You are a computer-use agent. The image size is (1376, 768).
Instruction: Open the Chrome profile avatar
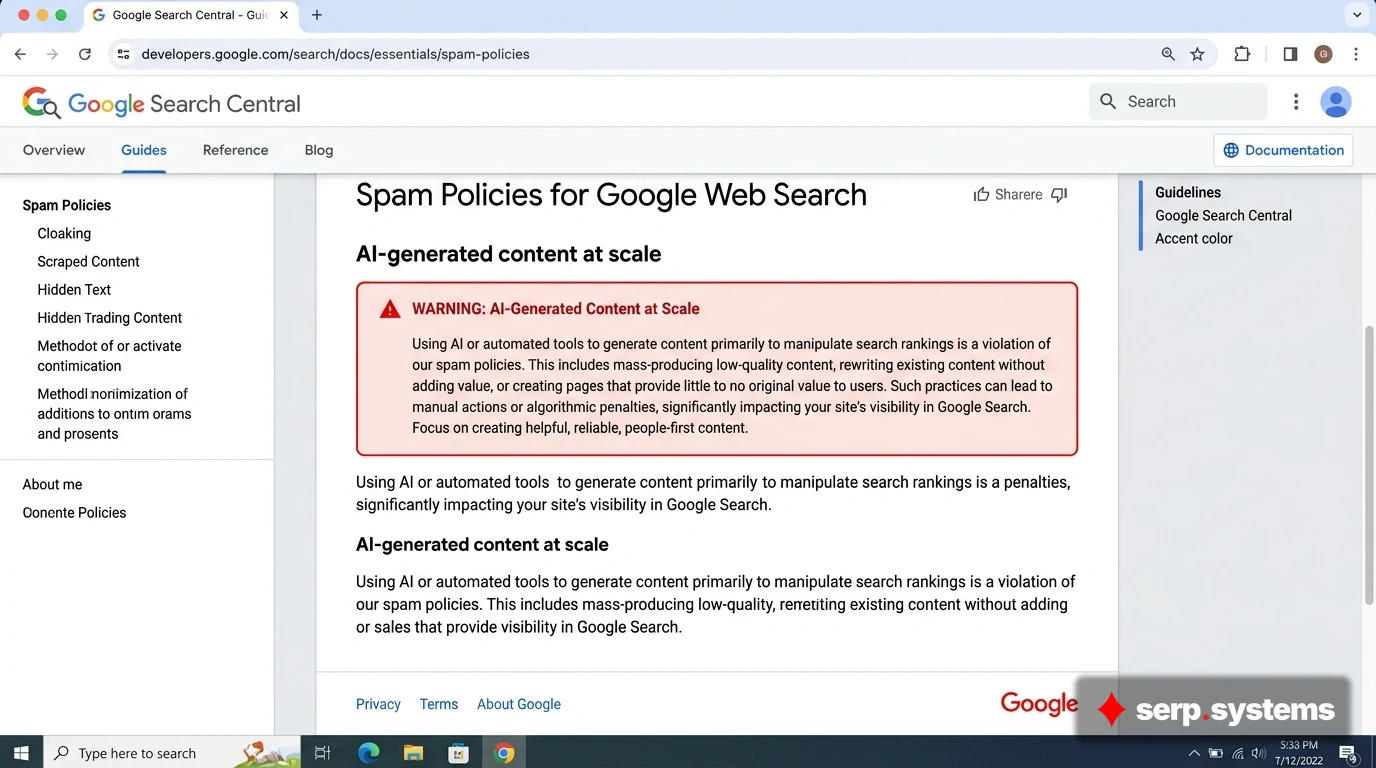(1323, 54)
